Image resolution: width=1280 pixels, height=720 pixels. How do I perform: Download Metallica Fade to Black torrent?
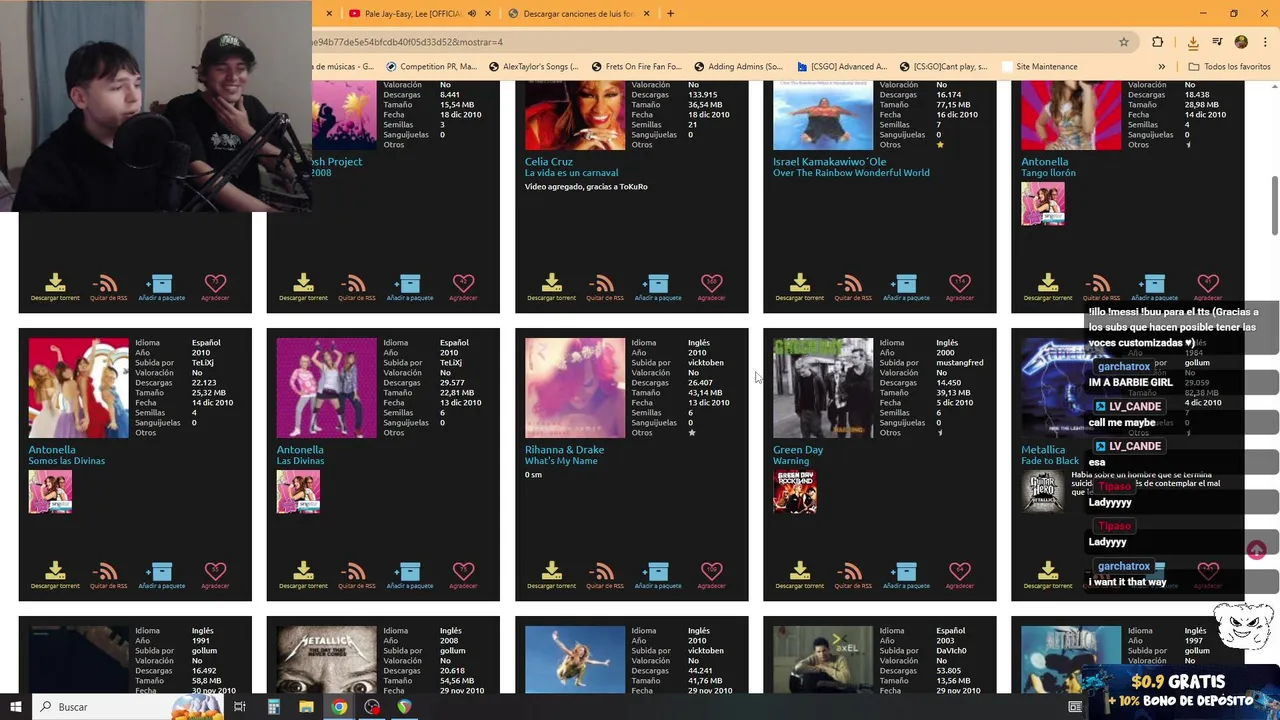1048,575
